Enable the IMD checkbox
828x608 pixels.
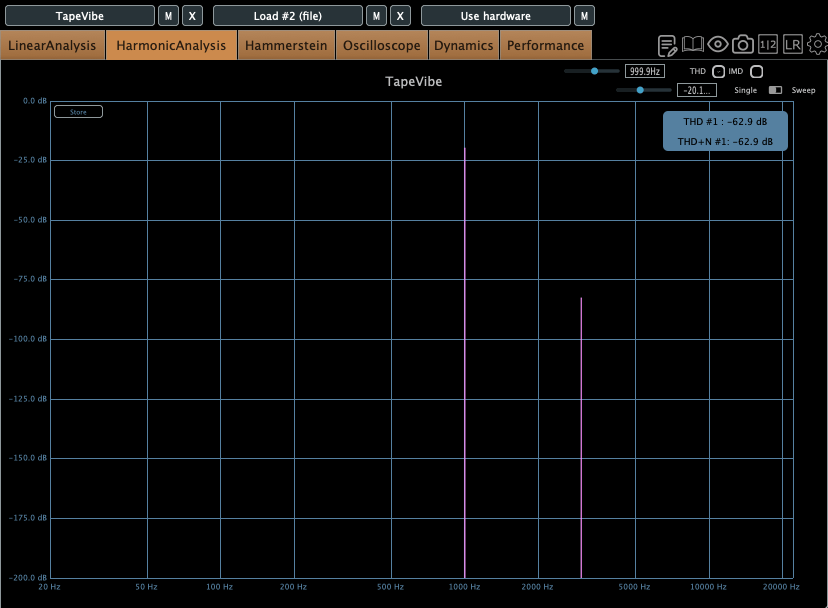(x=756, y=71)
